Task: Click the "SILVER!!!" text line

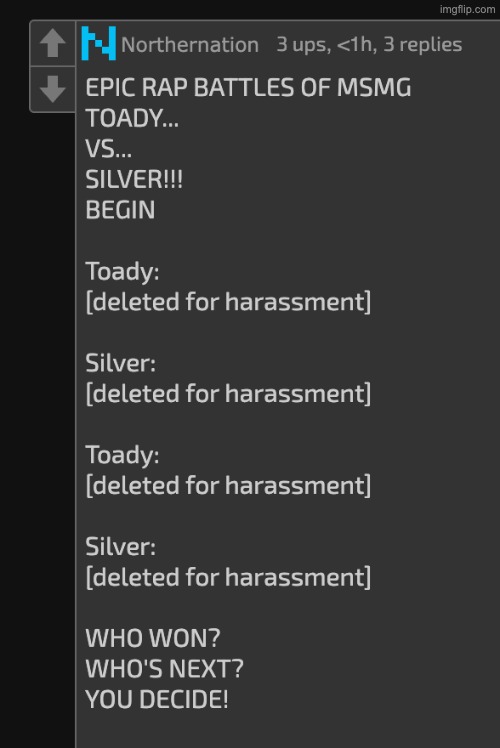Action: click(134, 179)
